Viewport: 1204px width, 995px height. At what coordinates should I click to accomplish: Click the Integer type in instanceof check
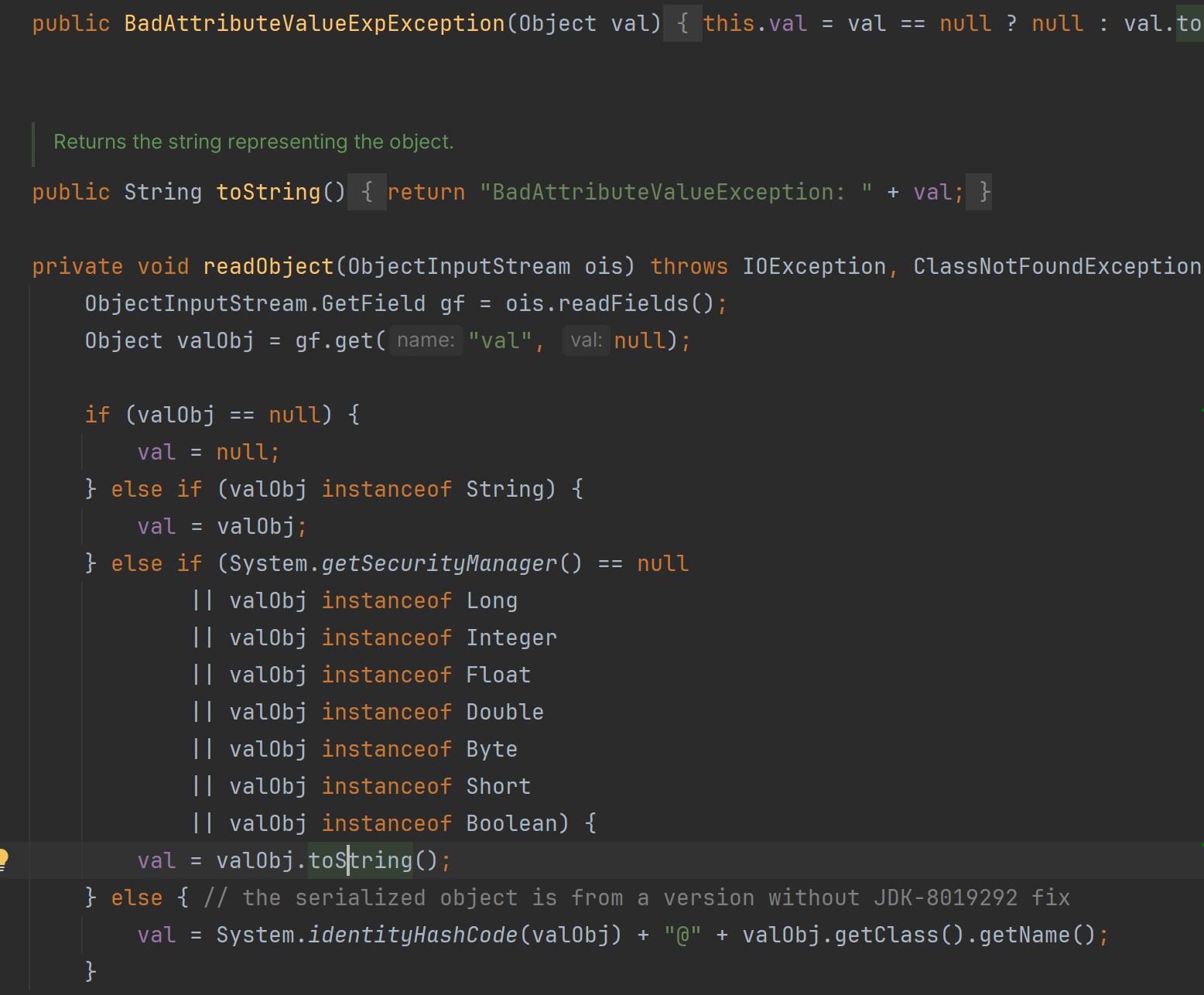(x=511, y=638)
